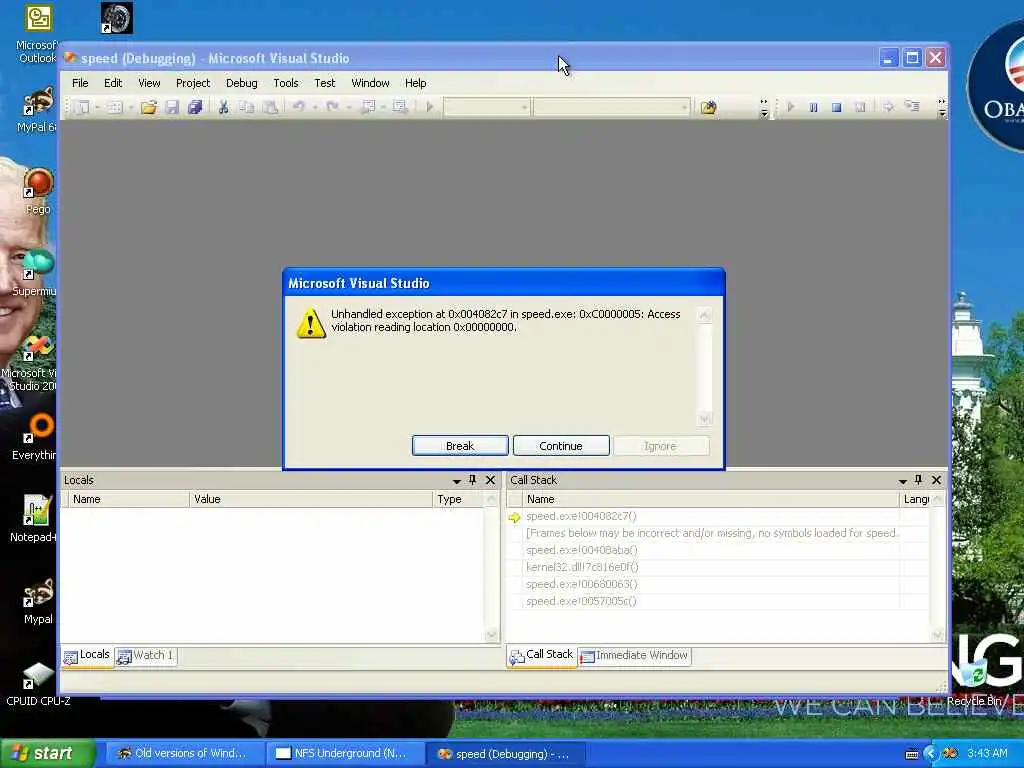Open the Notepad++ desktop shortcut

tap(35, 519)
